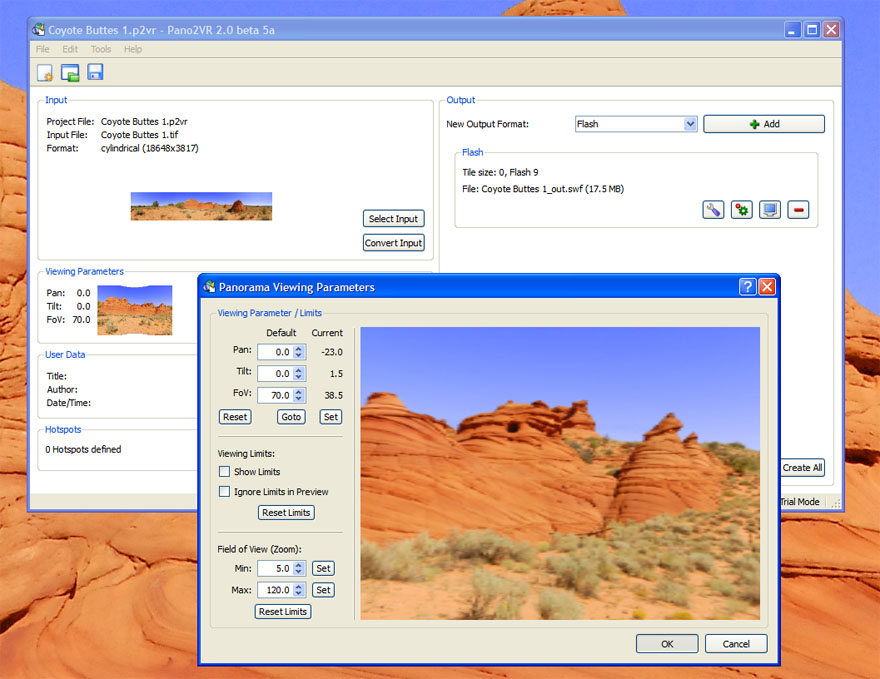Close the Panorama Viewing Parameters dialog
The image size is (880, 679).
click(767, 287)
